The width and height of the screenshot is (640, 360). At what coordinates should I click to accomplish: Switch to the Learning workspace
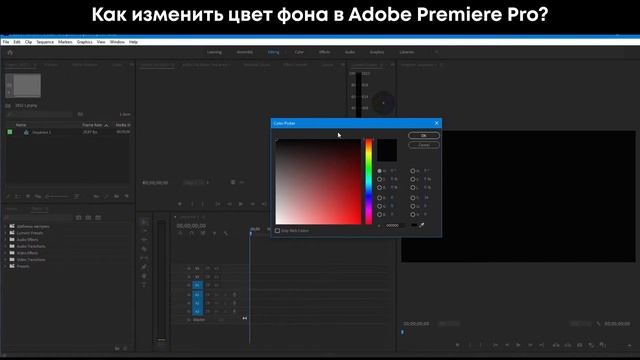[214, 52]
